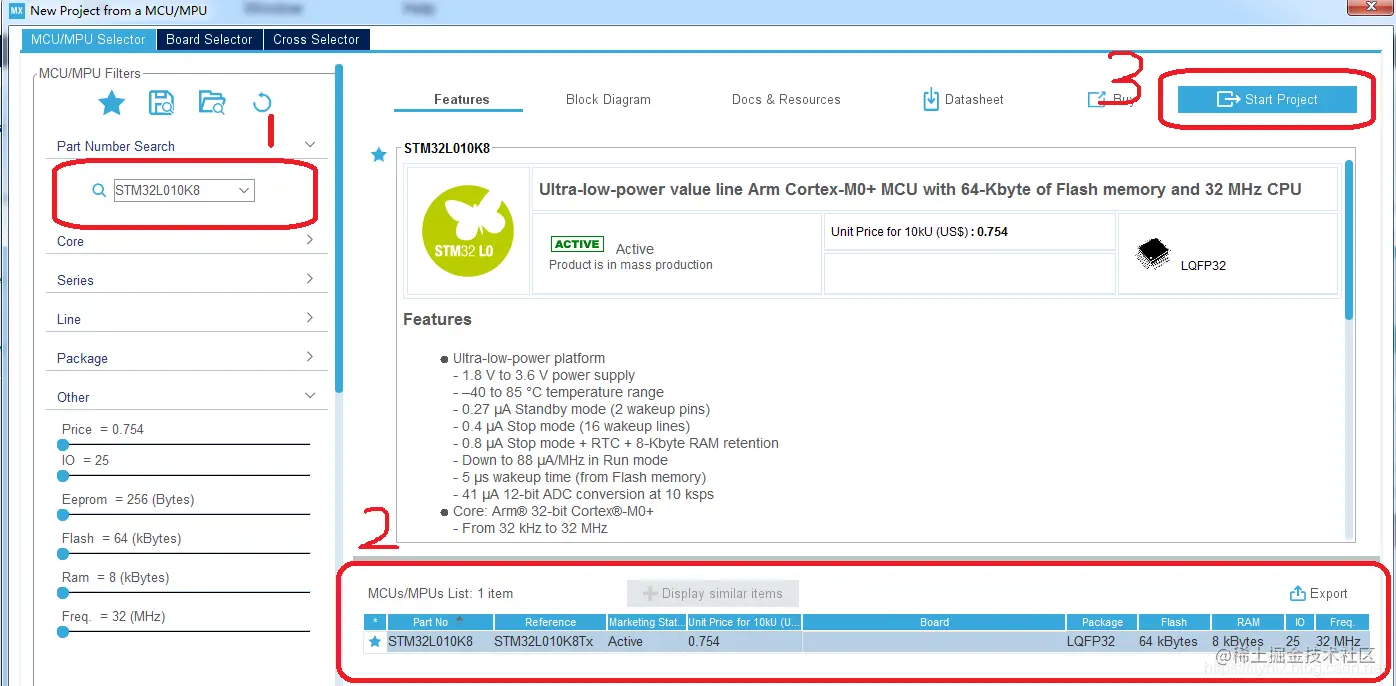Click the LQFP32 package chip icon
Viewport: 1396px width, 686px height.
click(1154, 254)
